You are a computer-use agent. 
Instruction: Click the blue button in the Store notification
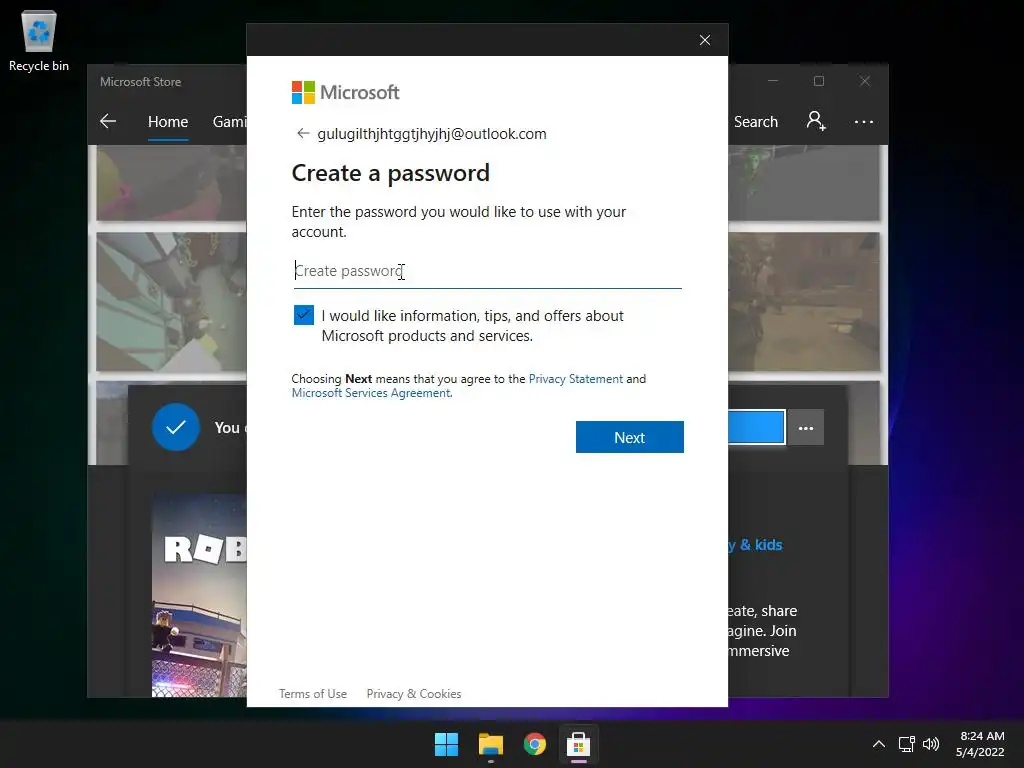756,427
